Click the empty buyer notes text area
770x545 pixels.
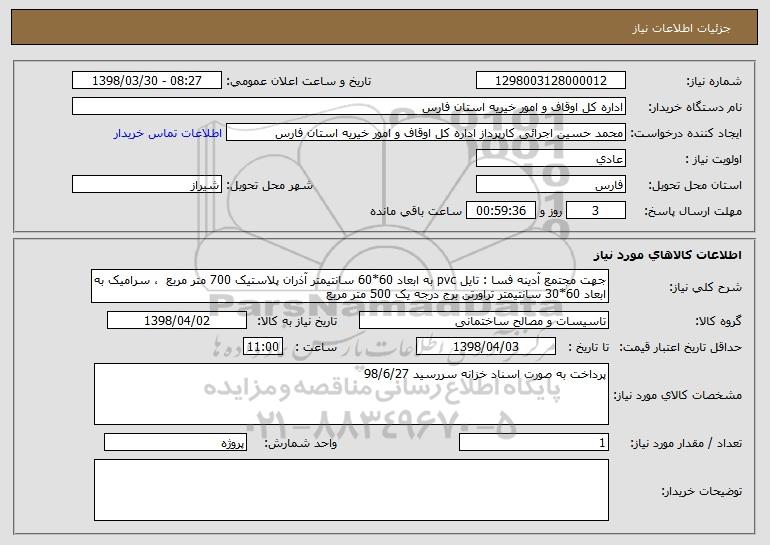[x=351, y=490]
